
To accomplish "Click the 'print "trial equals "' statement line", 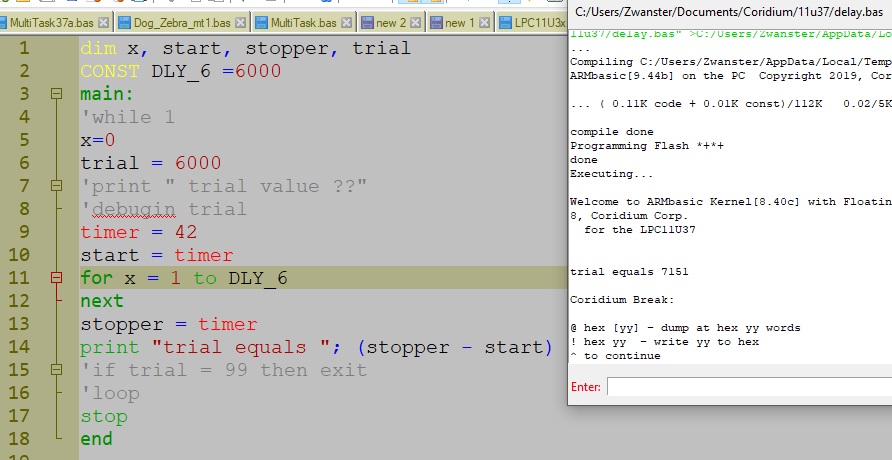I will coord(316,347).
